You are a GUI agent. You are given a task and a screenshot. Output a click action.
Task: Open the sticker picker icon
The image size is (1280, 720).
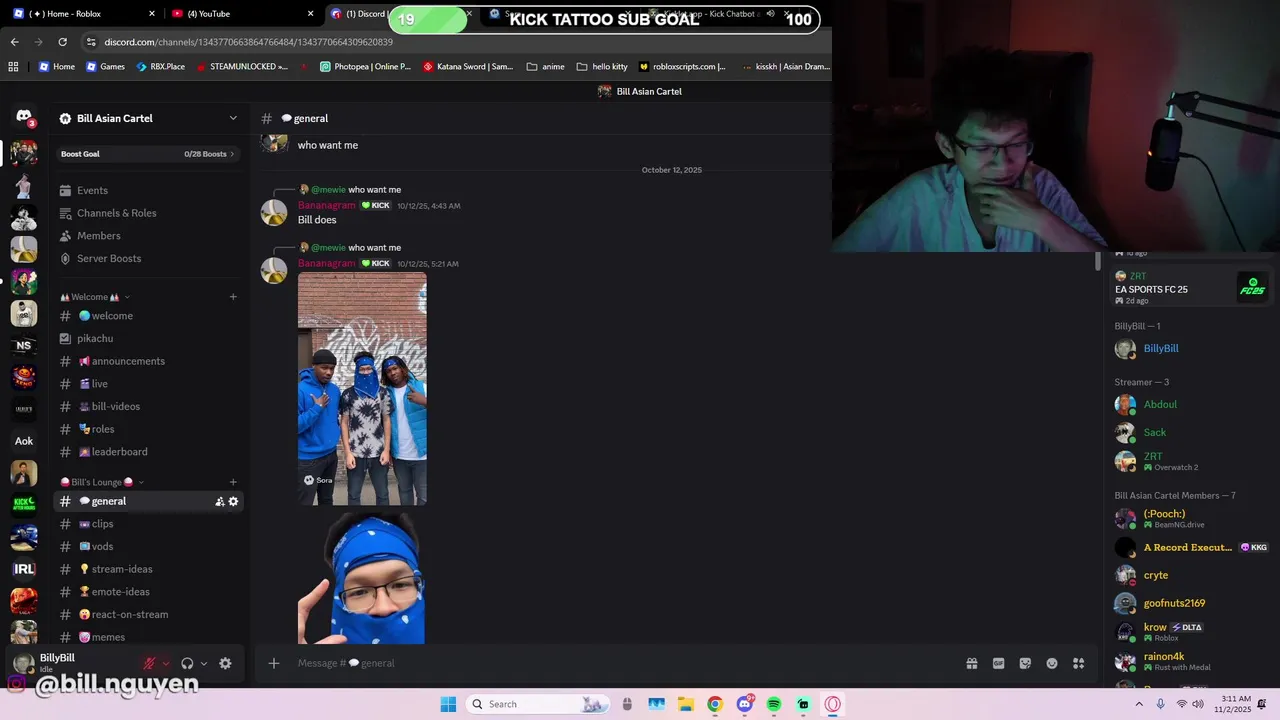click(x=1025, y=663)
